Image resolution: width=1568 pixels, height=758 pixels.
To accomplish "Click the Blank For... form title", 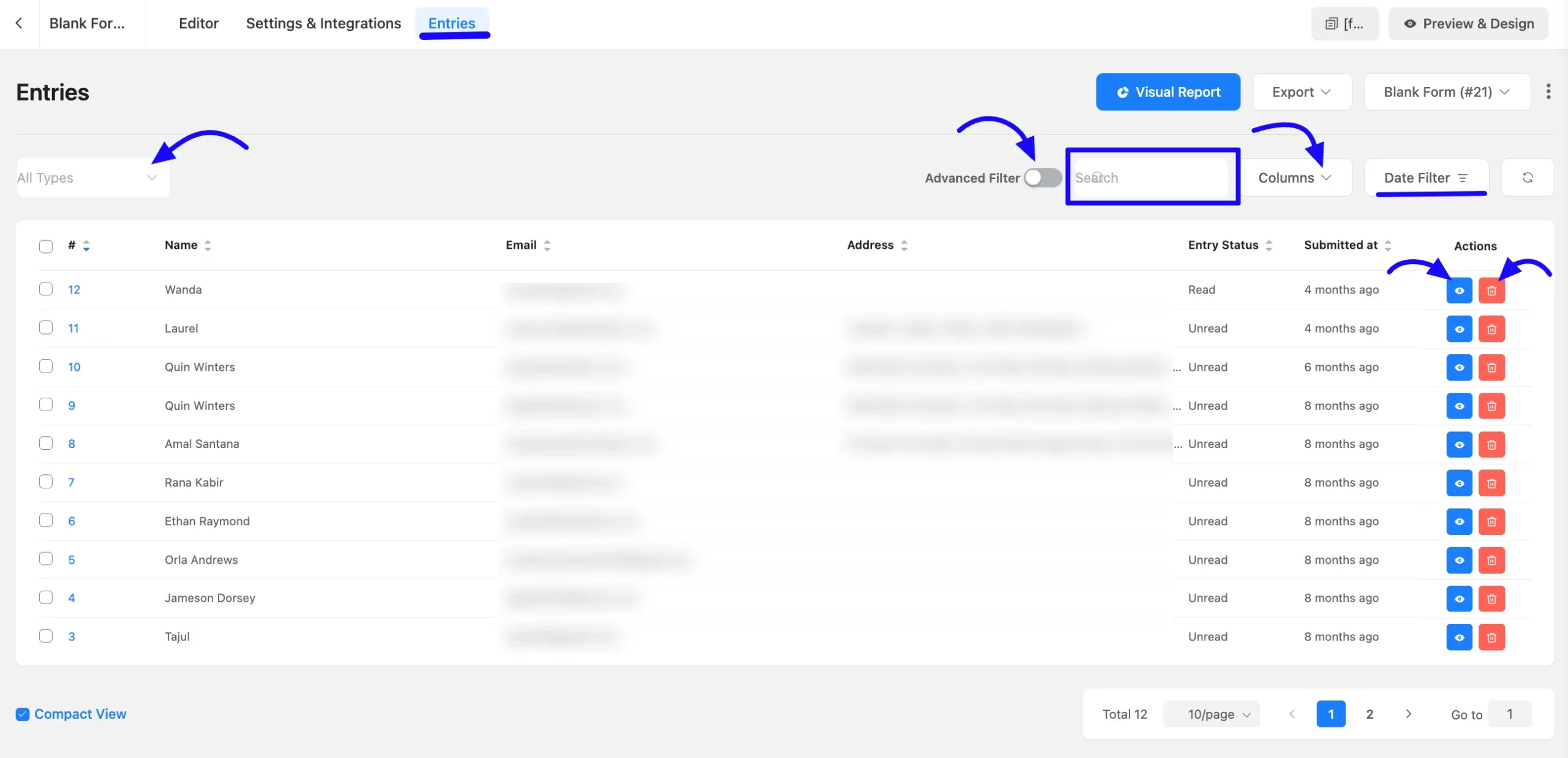I will [87, 23].
